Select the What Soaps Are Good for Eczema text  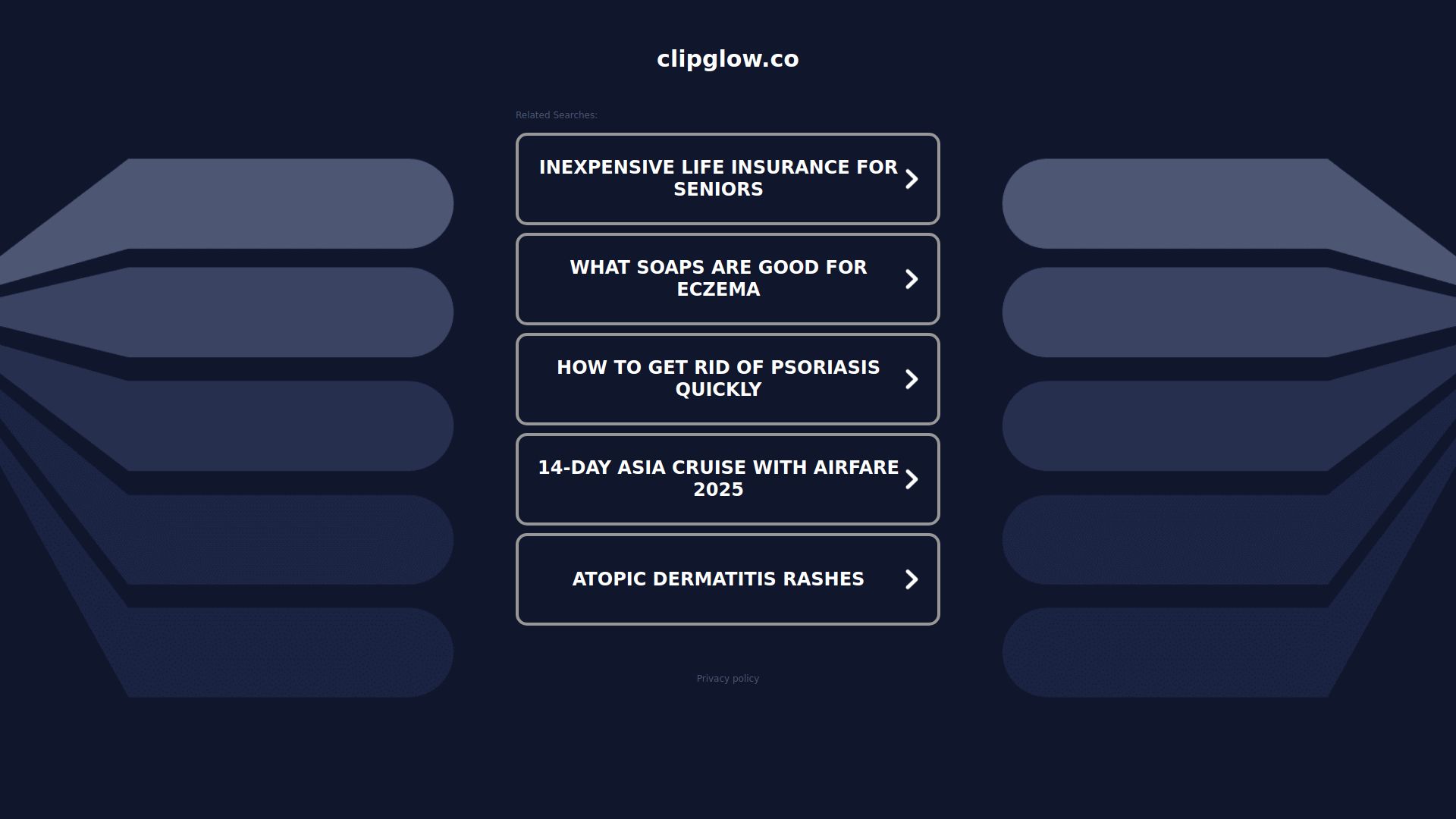coord(717,278)
